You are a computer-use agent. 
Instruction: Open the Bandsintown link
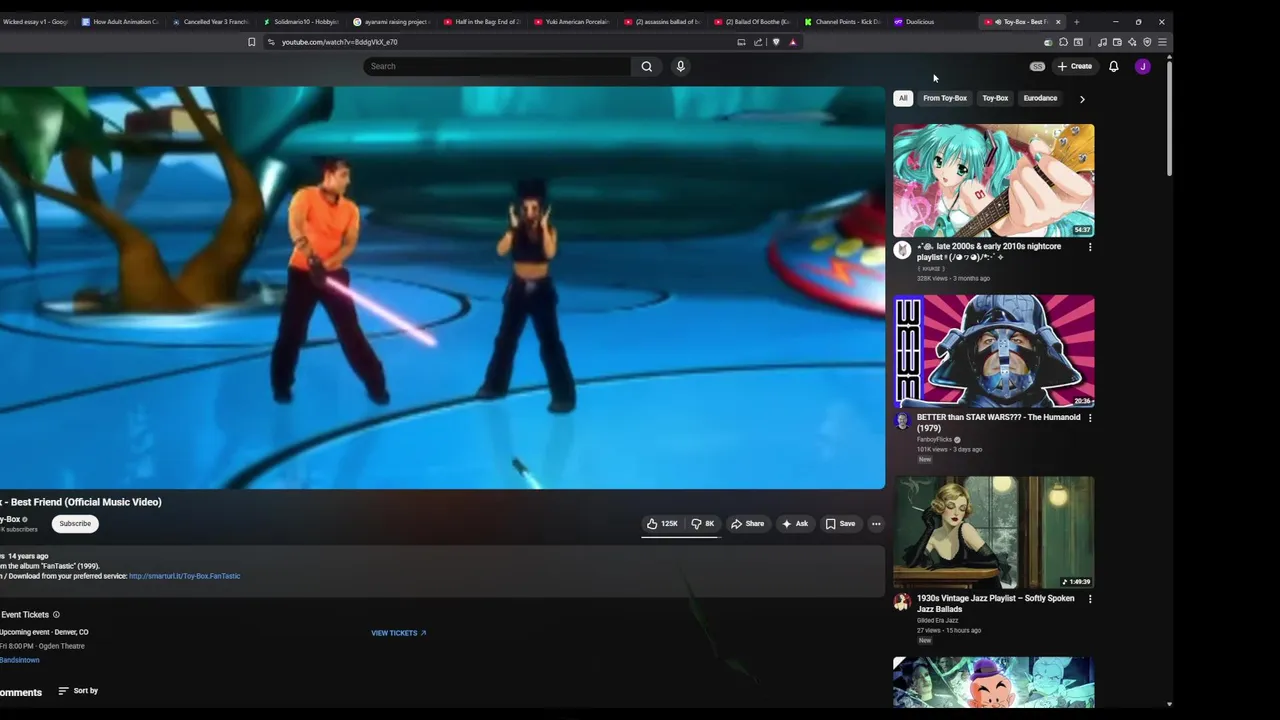(19, 660)
